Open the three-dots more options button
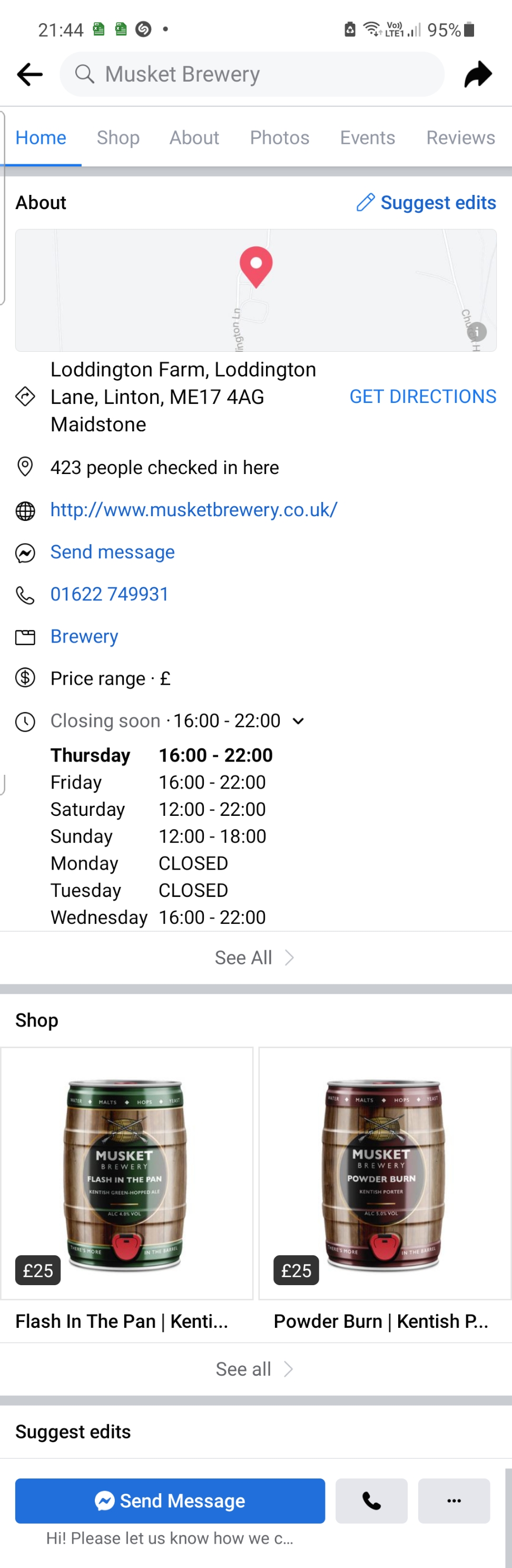 [454, 1501]
